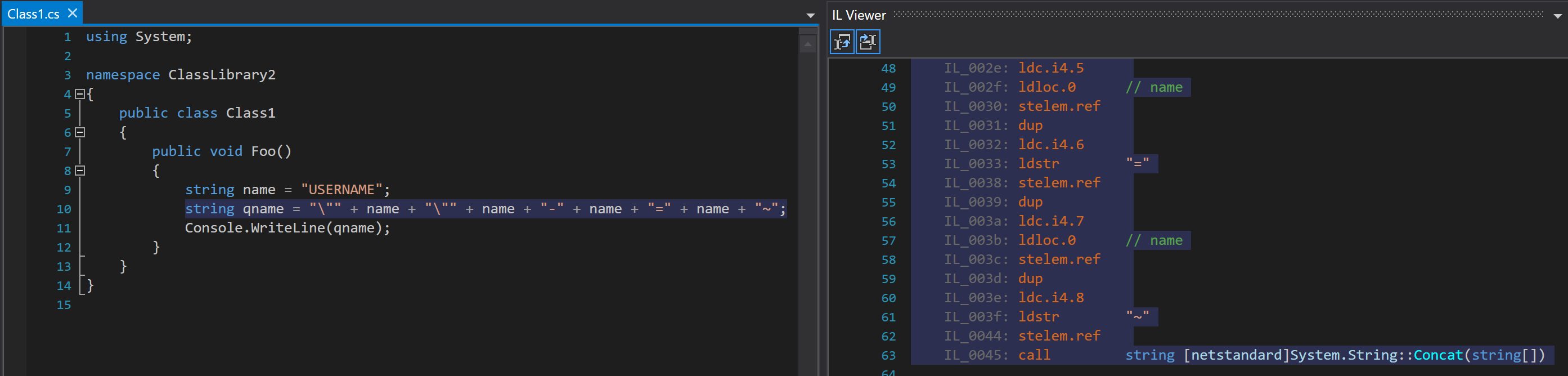
Task: Click 'Class1' class name on line 5
Action: [250, 113]
